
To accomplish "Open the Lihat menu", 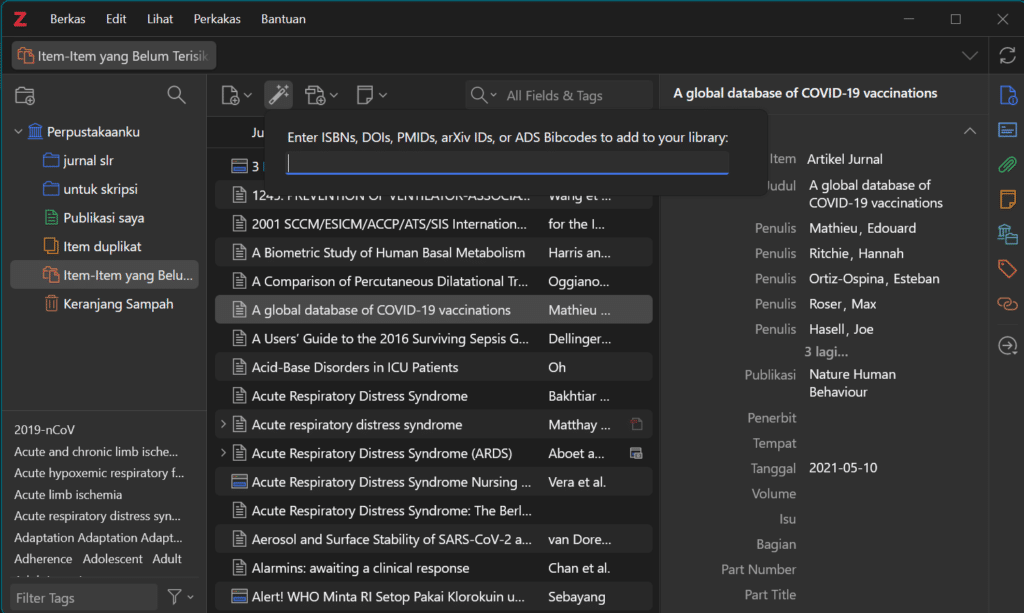I will [159, 19].
